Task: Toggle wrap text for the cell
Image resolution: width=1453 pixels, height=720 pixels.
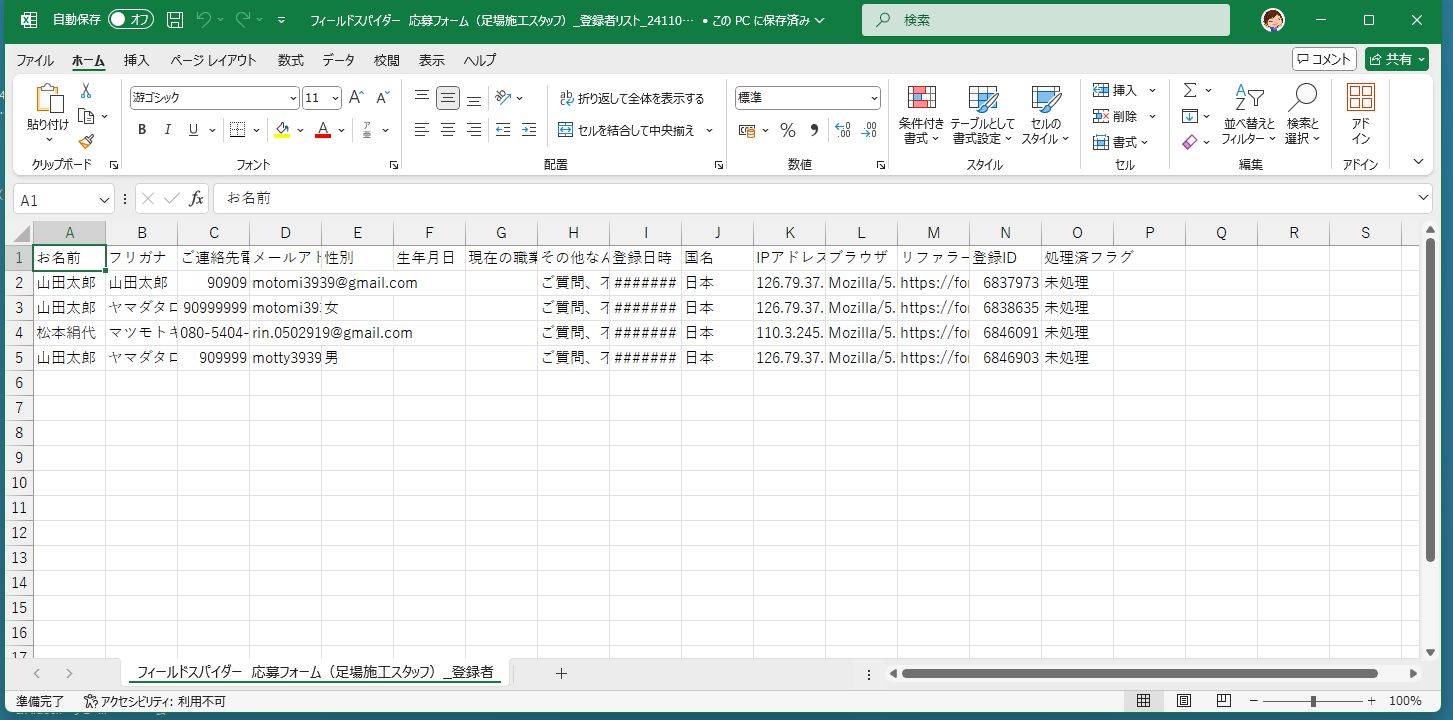Action: tap(631, 98)
